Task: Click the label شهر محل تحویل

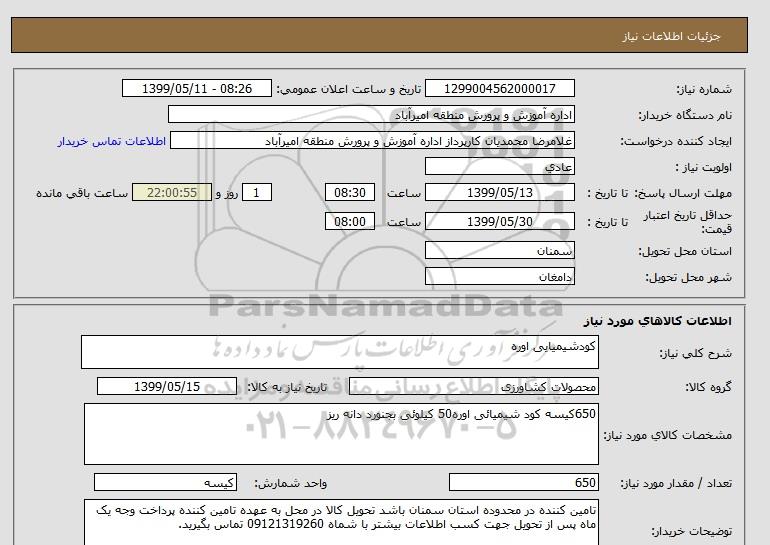Action: [688, 277]
